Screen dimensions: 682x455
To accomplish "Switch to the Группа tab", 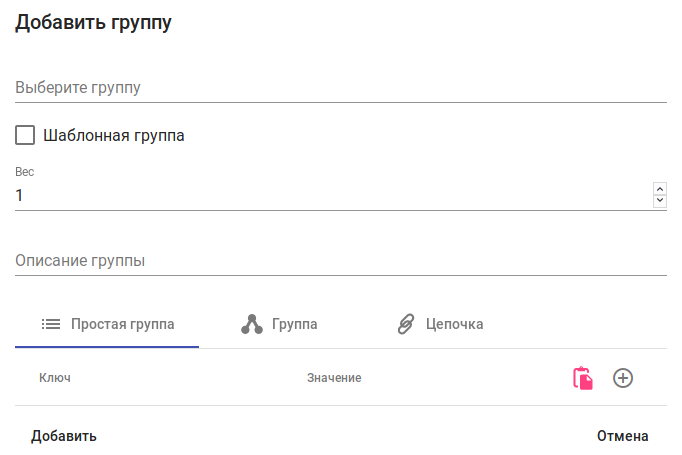I will [294, 324].
